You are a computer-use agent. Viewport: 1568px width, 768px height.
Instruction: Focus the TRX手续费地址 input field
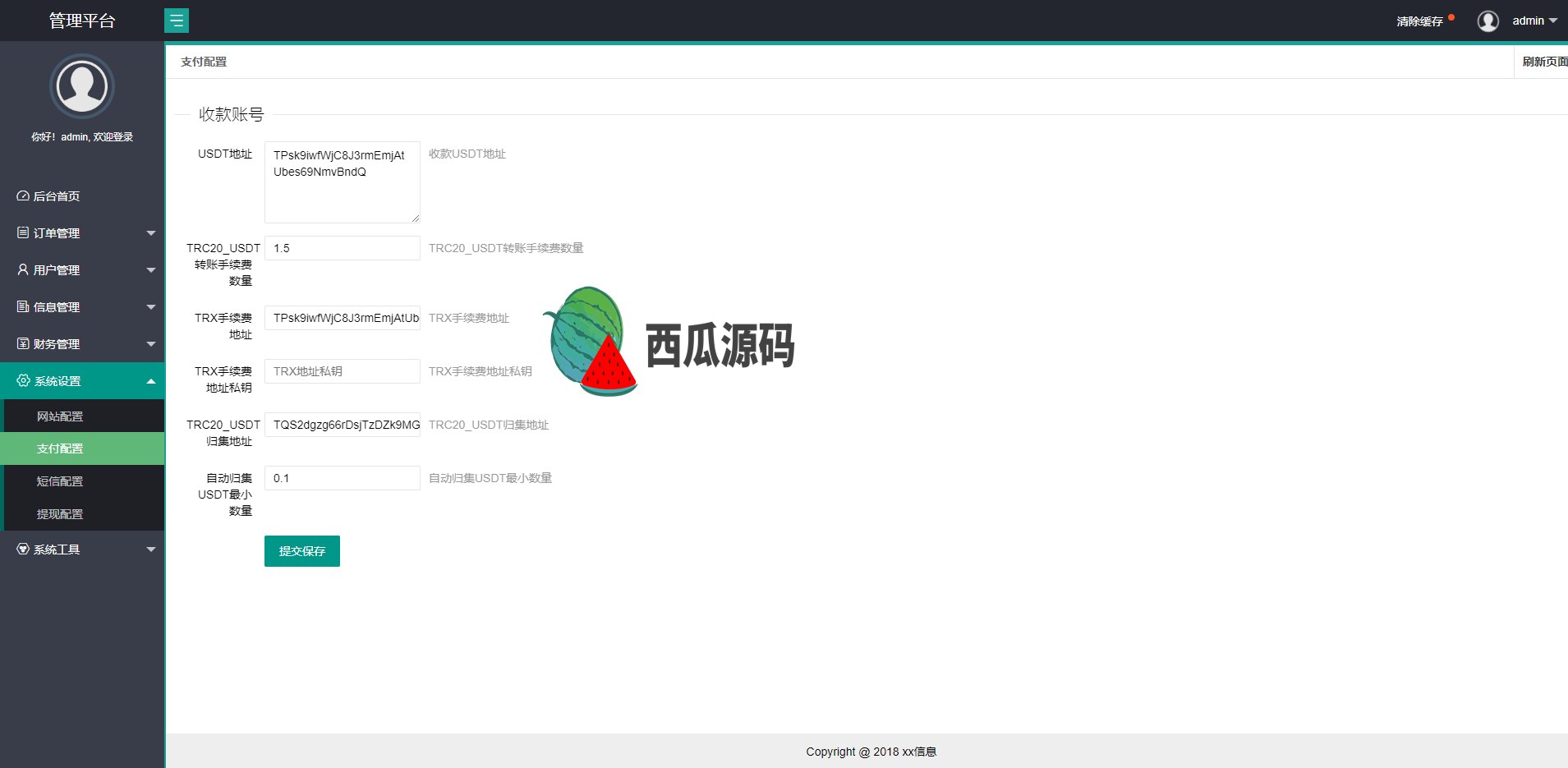coord(343,318)
